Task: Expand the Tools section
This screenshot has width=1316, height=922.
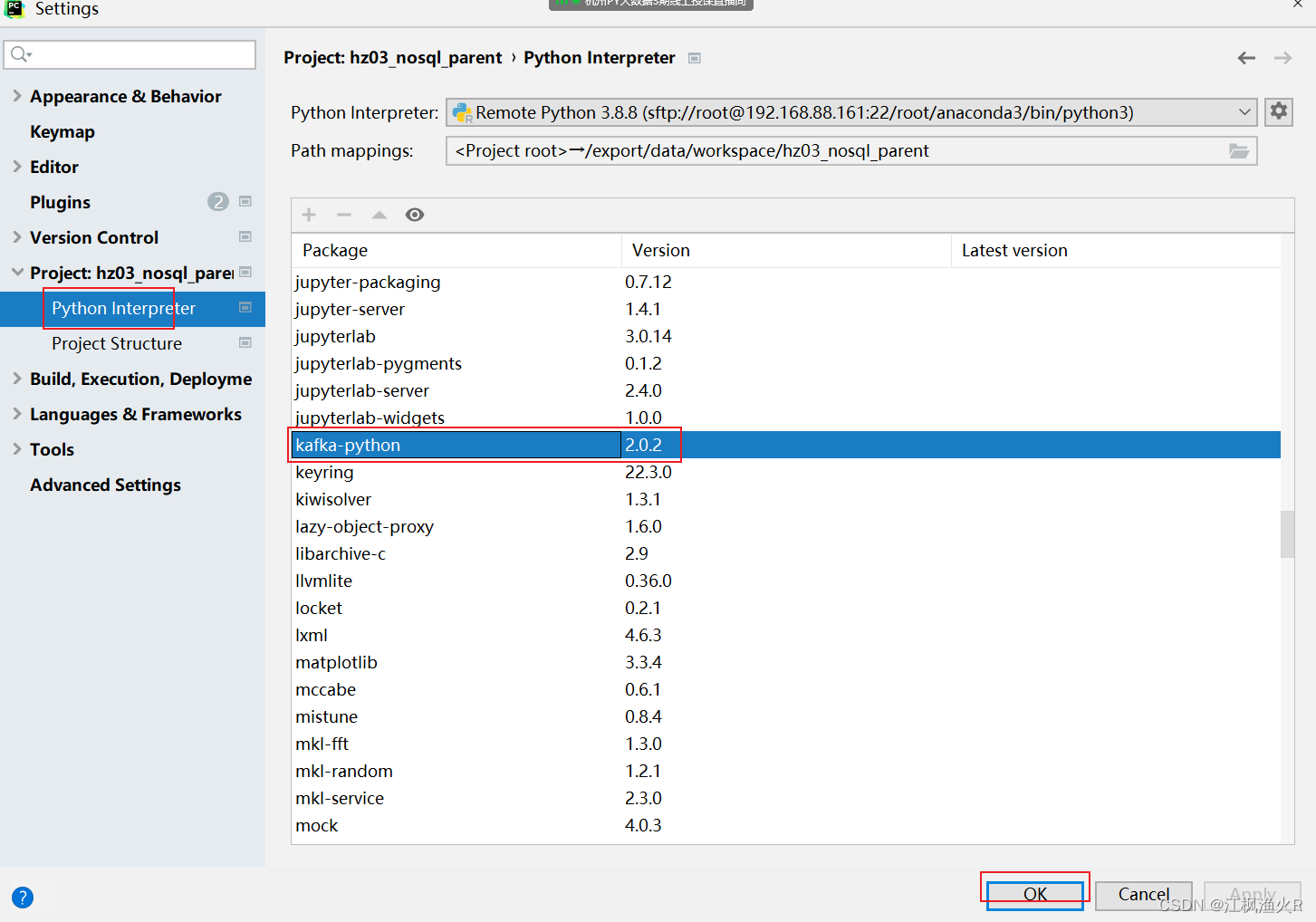Action: click(x=17, y=448)
